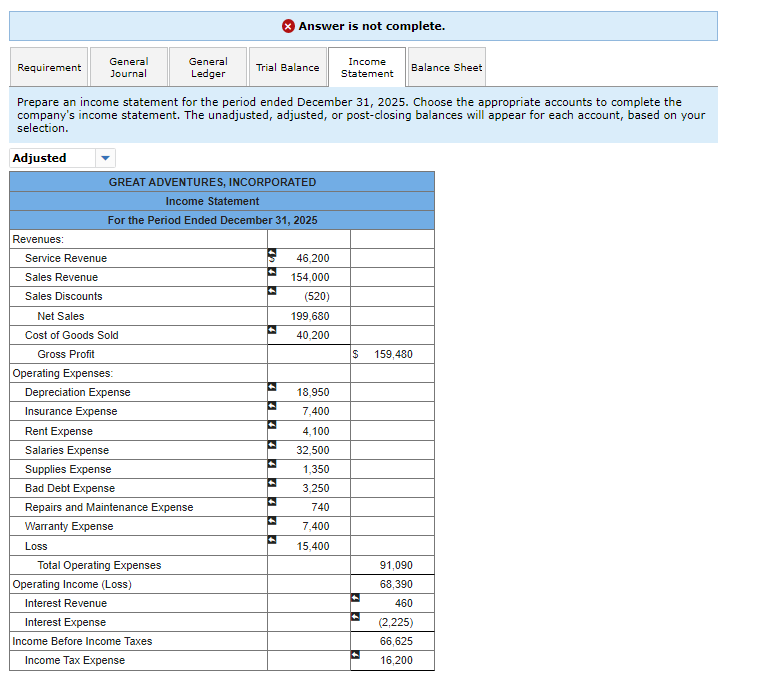Select the Salaries Expense account cell
Screen dimensions: 762x675
[x=139, y=450]
